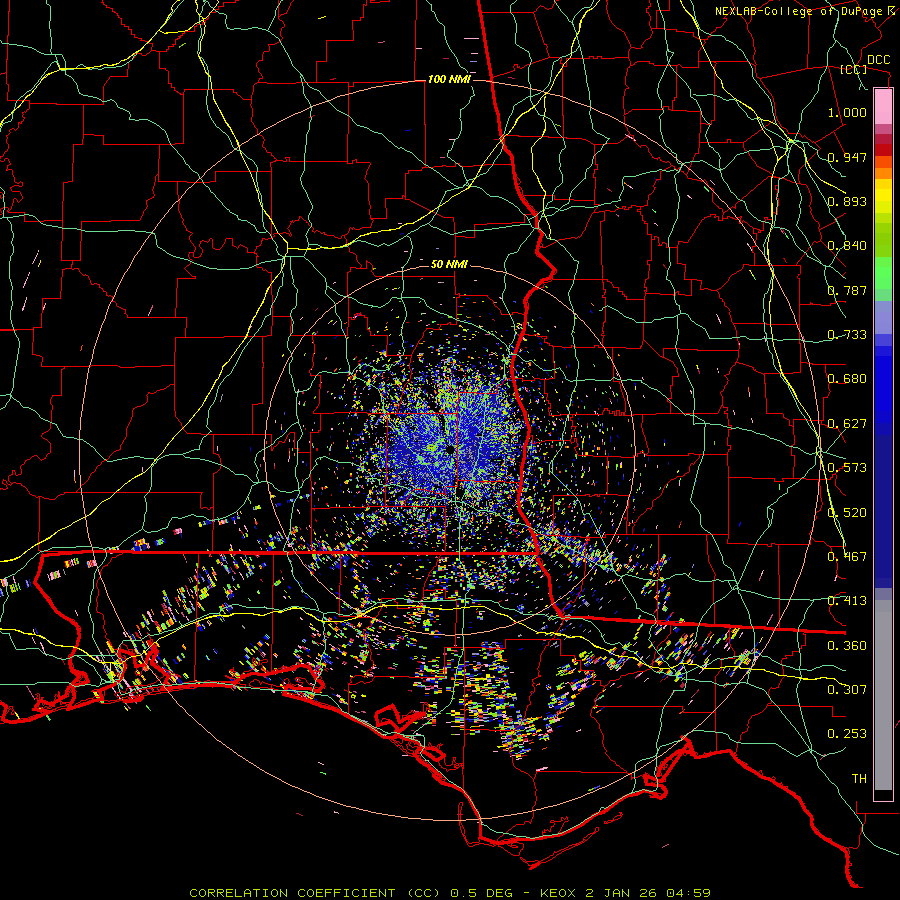The width and height of the screenshot is (900, 900).
Task: Click the 100 NMI range ring label
Action: [449, 79]
